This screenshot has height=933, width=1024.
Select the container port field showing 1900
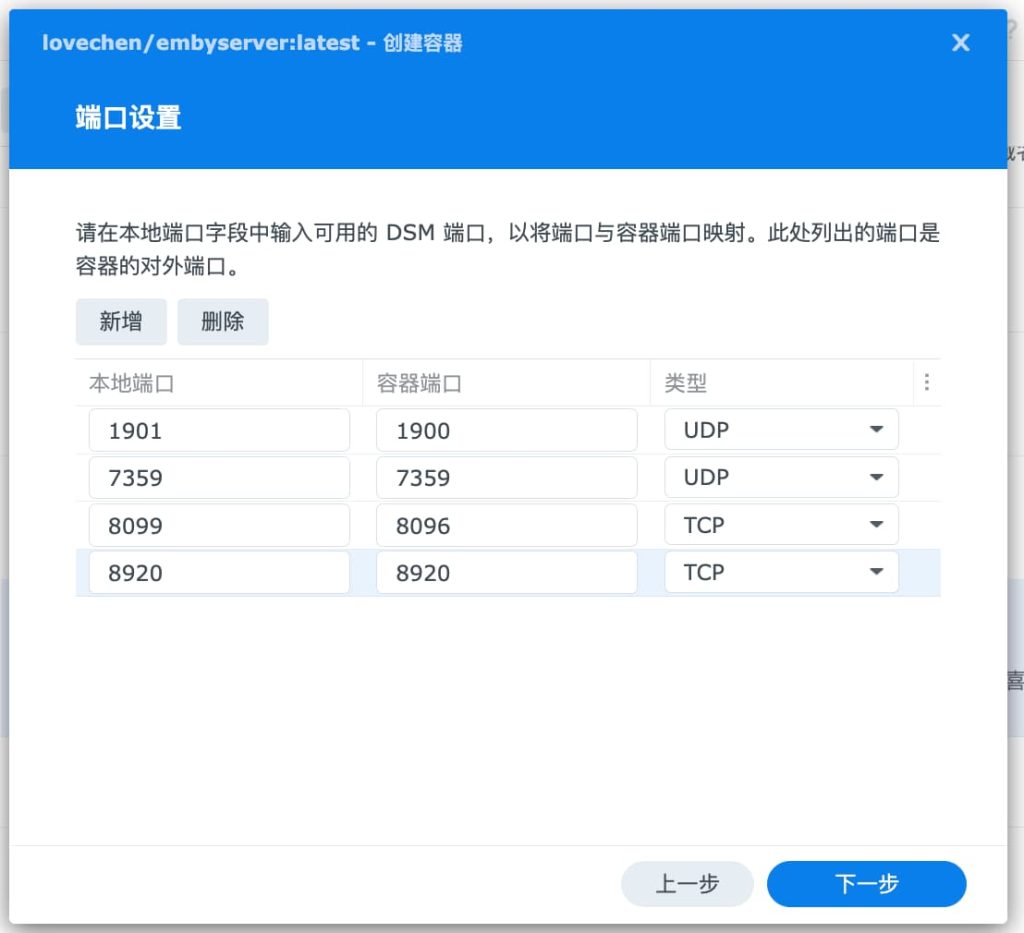click(x=506, y=429)
